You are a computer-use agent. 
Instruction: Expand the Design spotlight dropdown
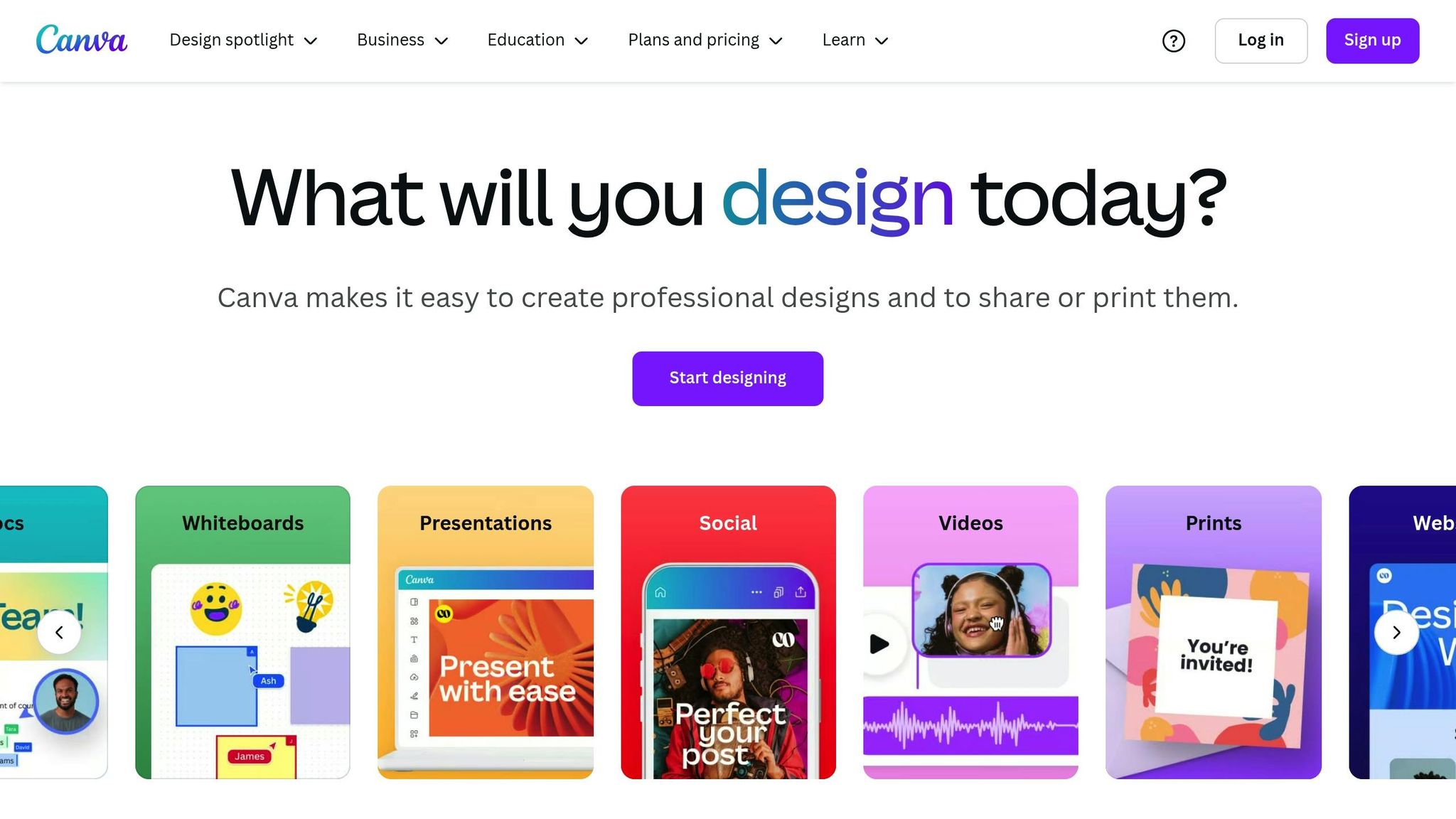point(243,41)
